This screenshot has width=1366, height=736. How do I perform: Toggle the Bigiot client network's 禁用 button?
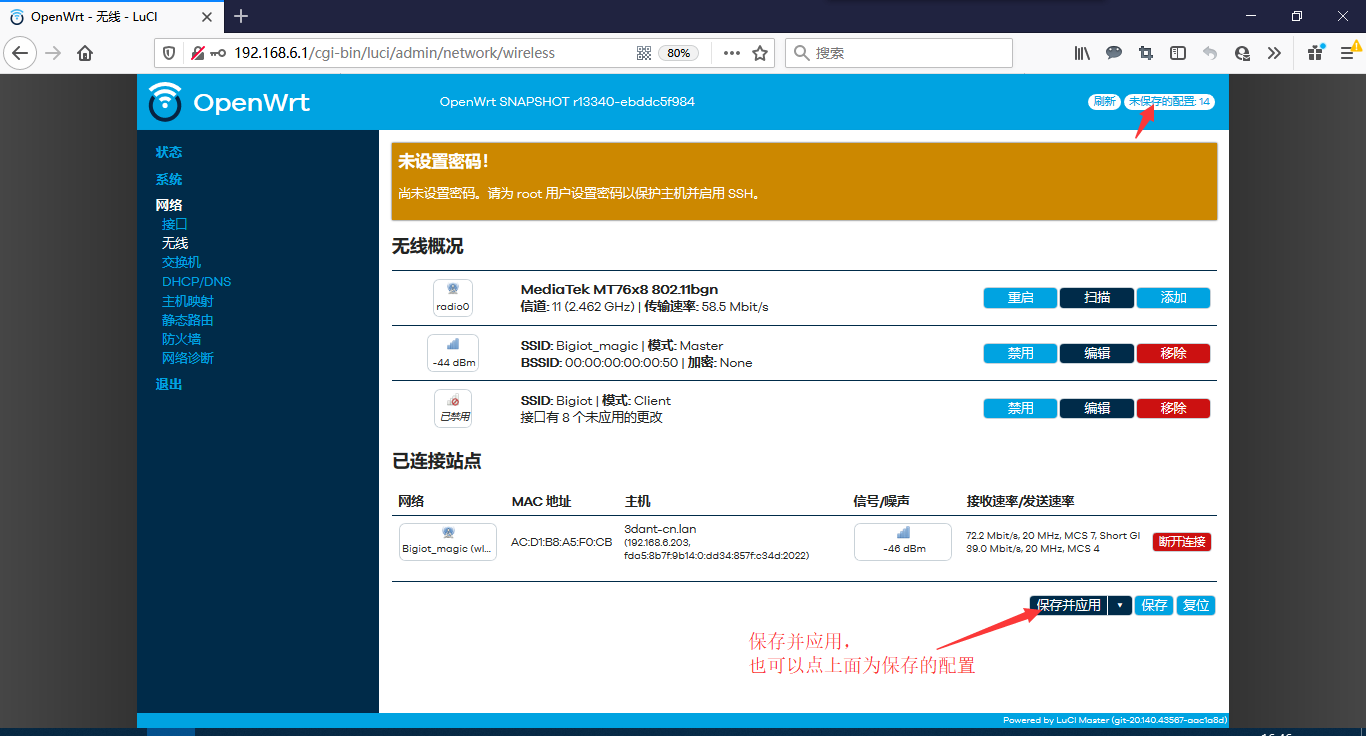[1020, 408]
